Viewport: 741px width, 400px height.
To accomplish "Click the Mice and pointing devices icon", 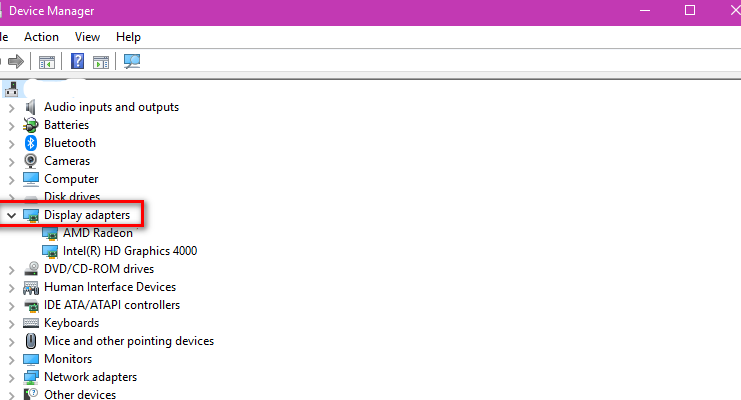I will pos(31,341).
